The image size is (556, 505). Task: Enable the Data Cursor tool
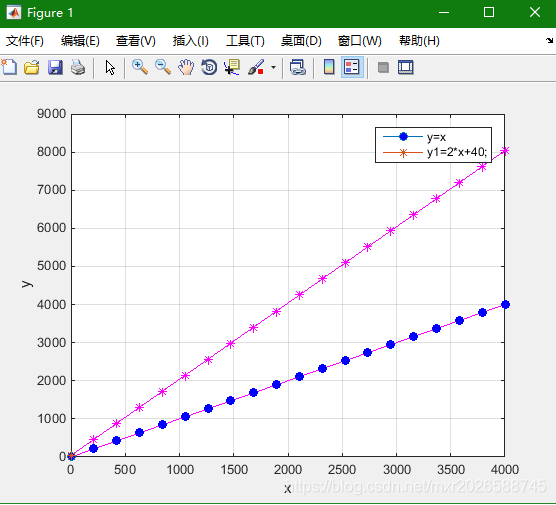(x=232, y=67)
